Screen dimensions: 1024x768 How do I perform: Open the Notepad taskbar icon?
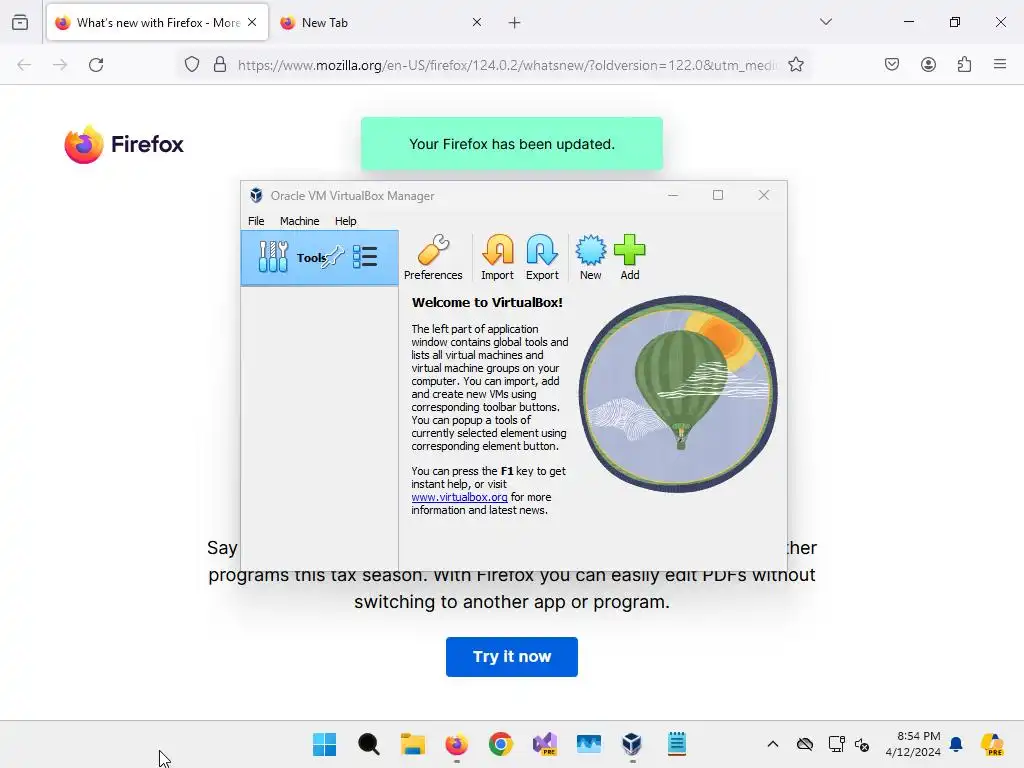pos(677,744)
